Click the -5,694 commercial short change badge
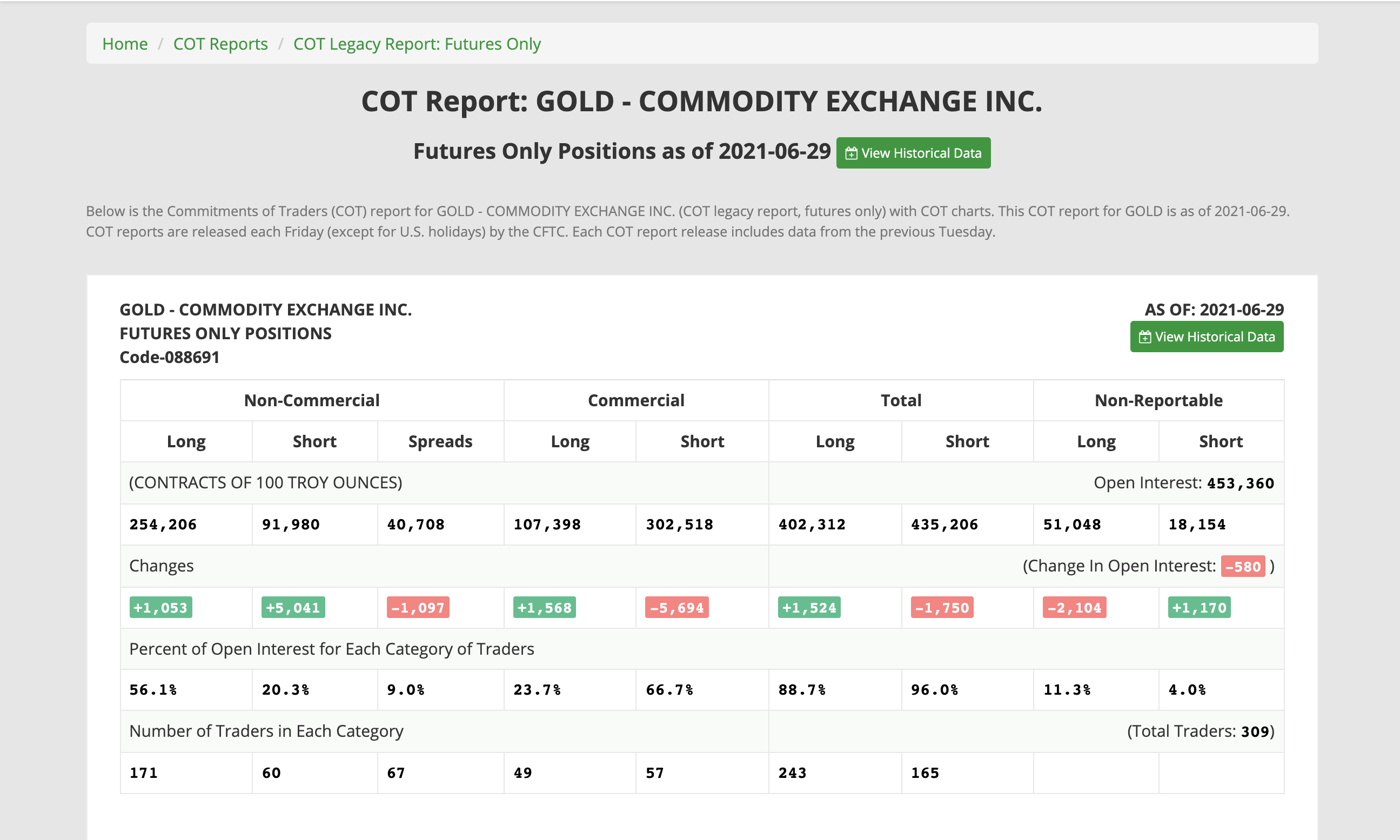1400x840 pixels. 676,607
